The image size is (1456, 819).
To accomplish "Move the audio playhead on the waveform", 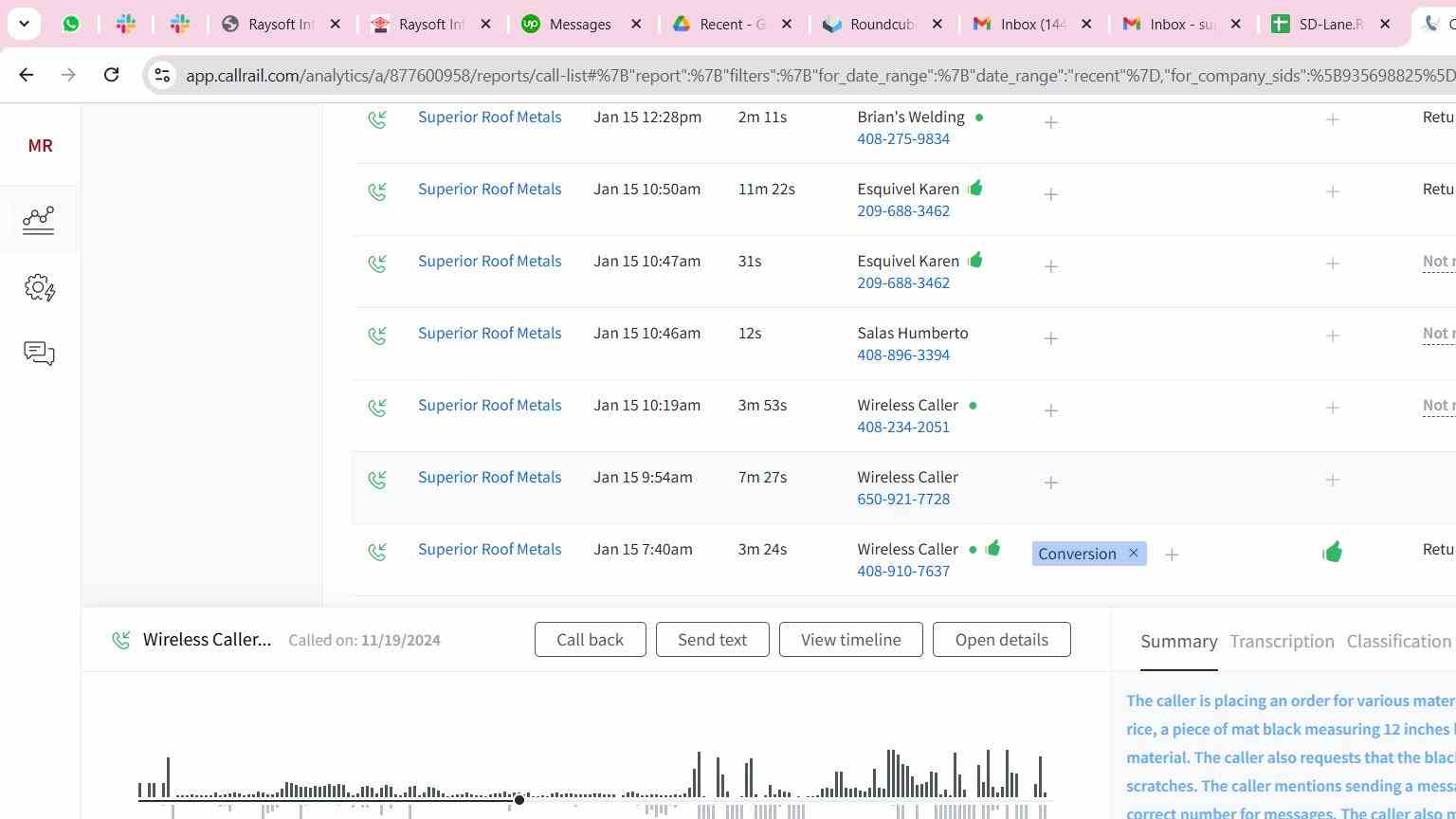I will [x=519, y=800].
